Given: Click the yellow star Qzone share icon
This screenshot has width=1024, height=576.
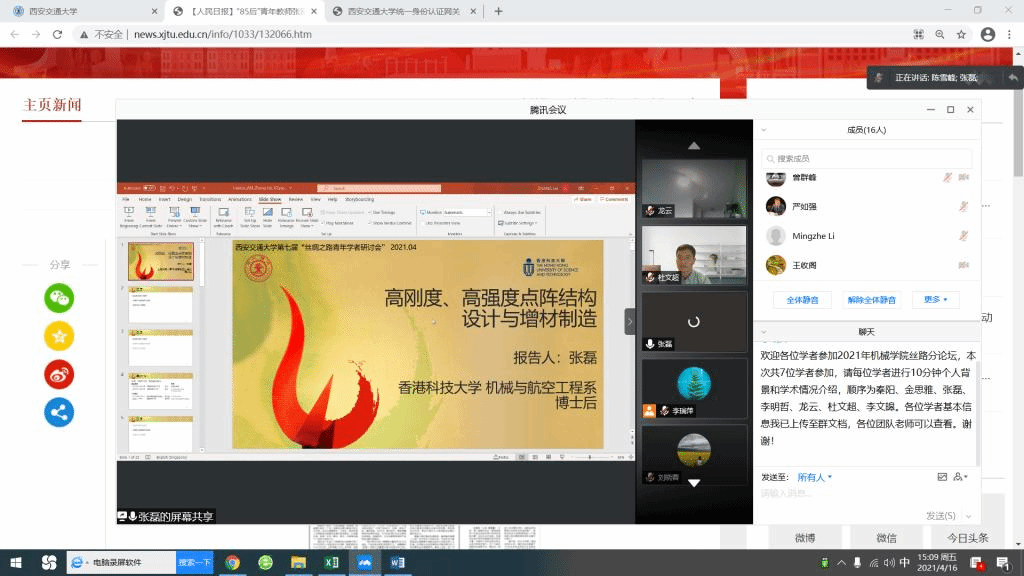Looking at the screenshot, I should 59,336.
